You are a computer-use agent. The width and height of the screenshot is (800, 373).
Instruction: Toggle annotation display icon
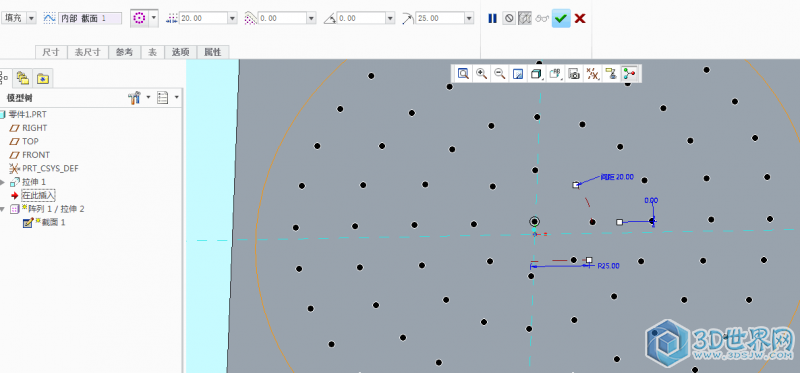coord(610,74)
